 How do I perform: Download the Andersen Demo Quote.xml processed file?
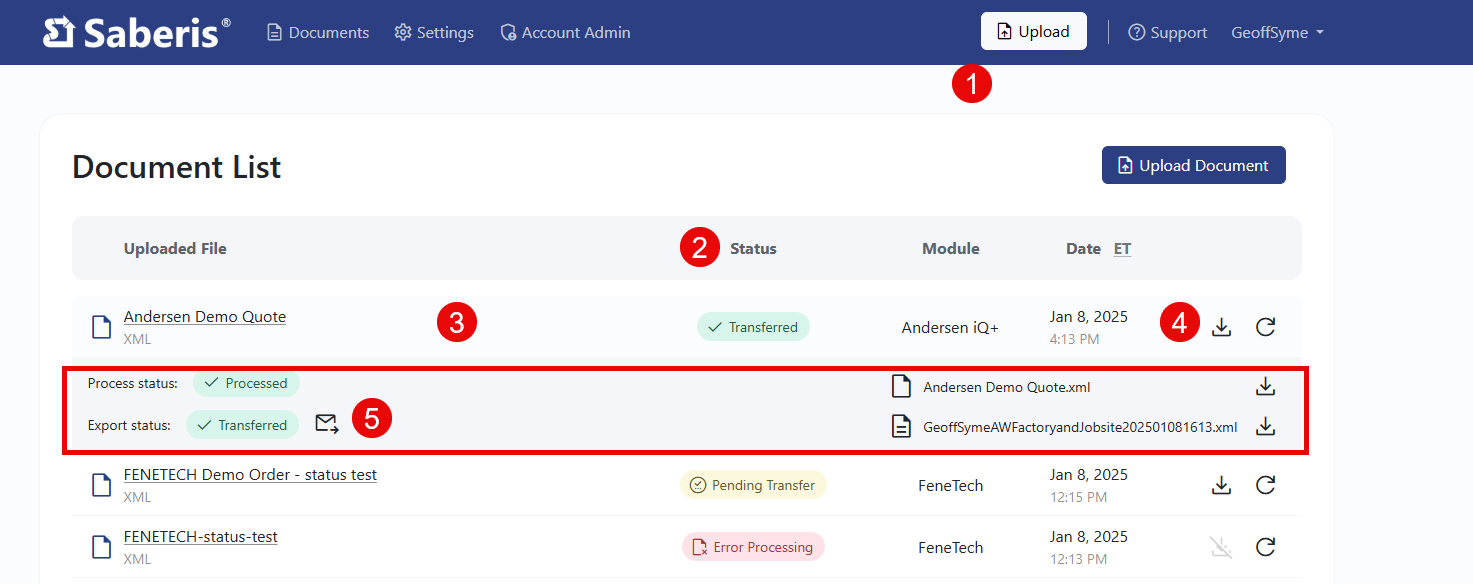pyautogui.click(x=1265, y=386)
